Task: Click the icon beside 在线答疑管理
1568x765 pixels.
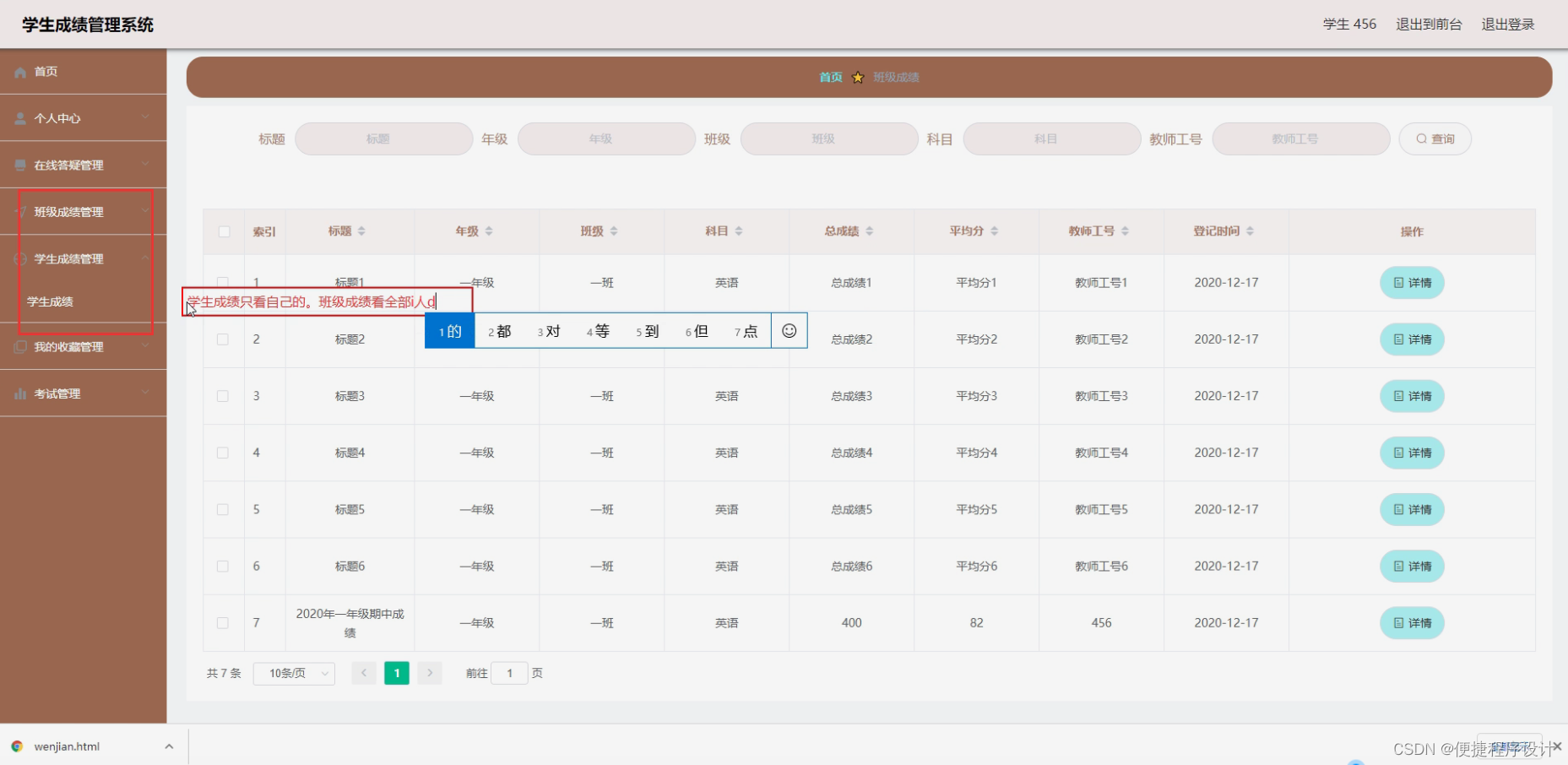Action: 20,165
